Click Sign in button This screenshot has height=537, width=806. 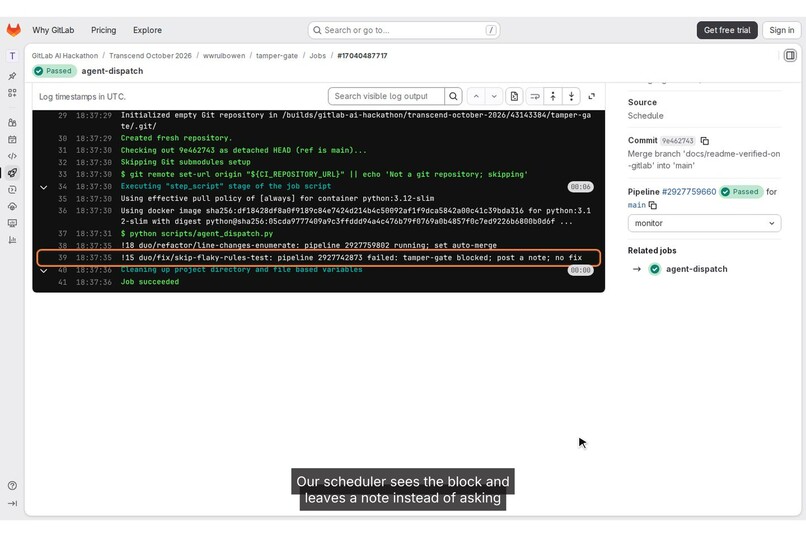(781, 30)
